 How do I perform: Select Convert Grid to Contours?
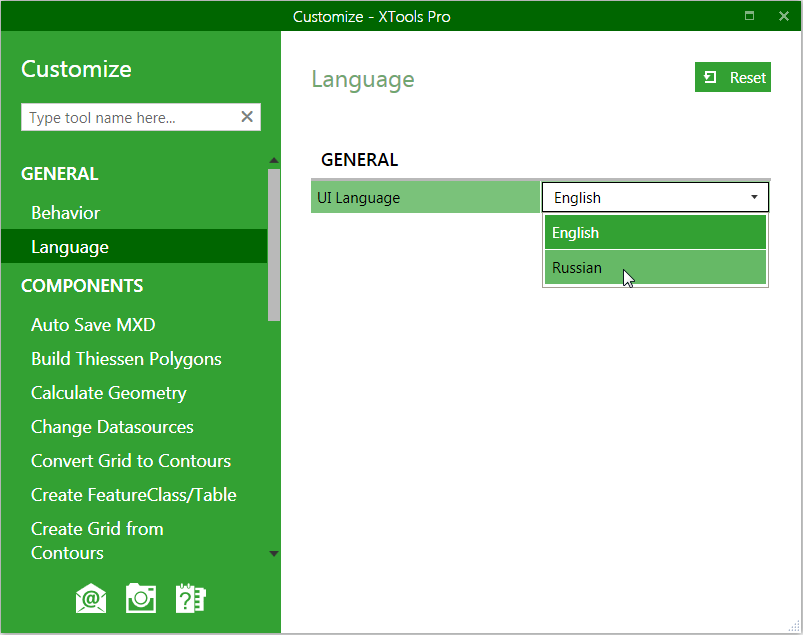pyautogui.click(x=131, y=461)
